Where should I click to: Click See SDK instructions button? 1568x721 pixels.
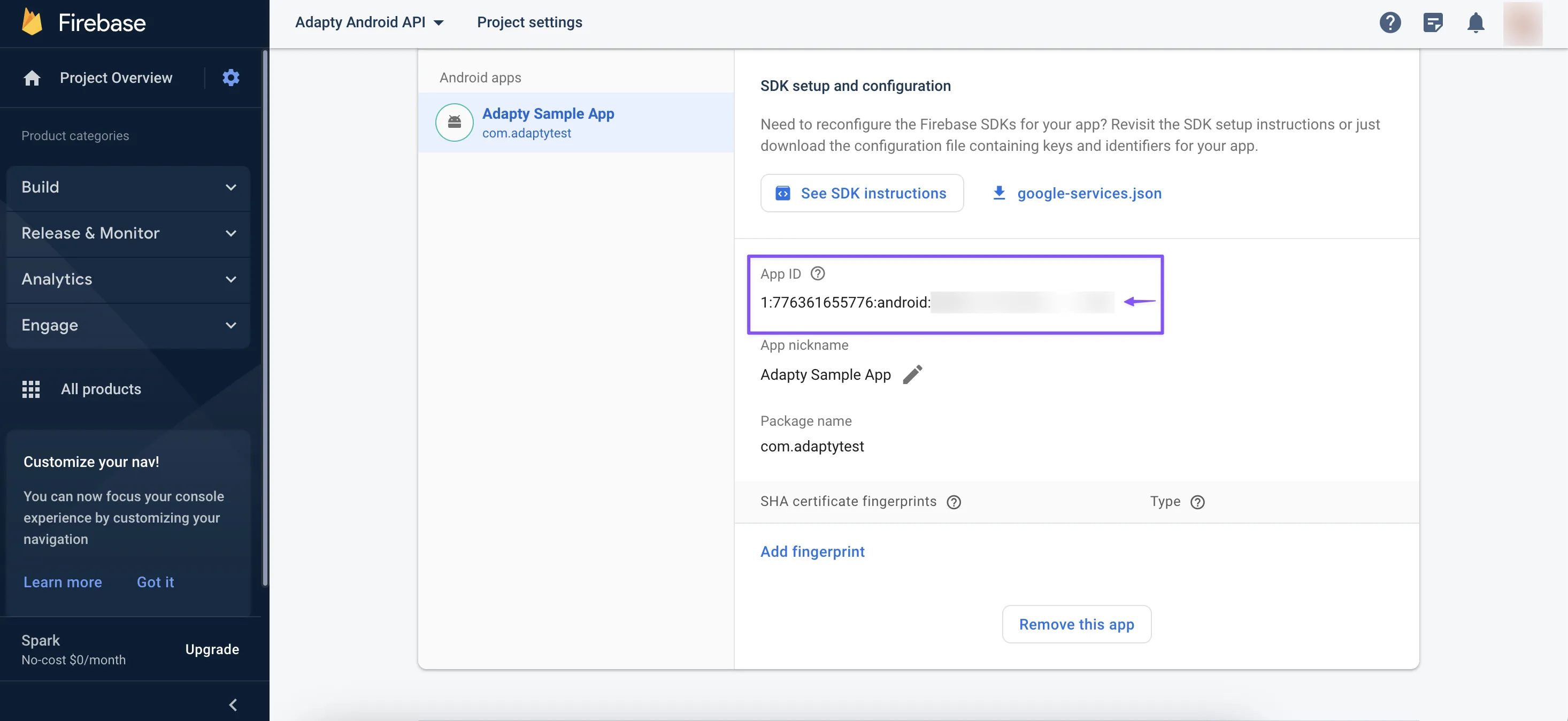pyautogui.click(x=862, y=193)
